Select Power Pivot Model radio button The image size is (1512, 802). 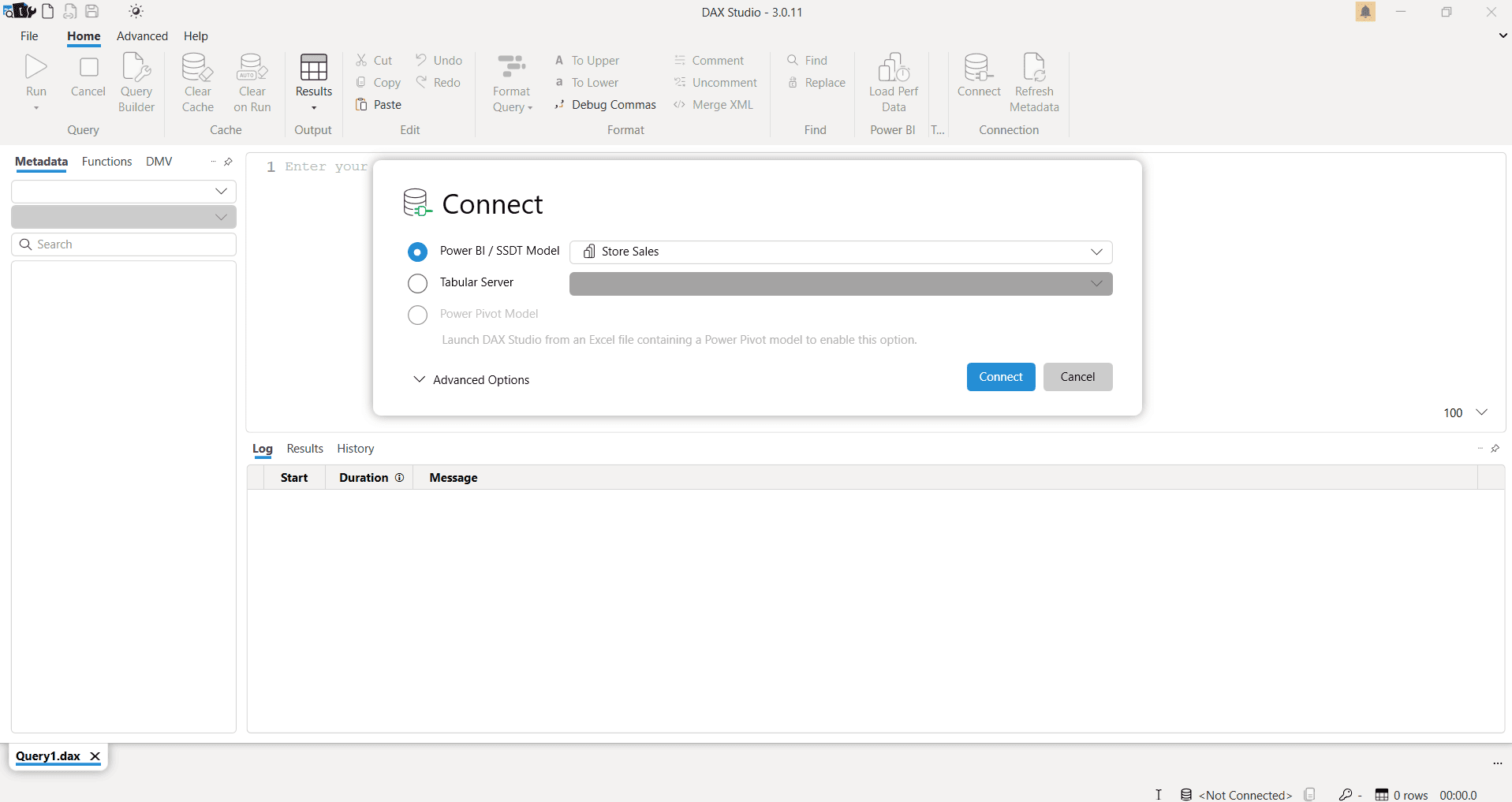click(x=417, y=315)
